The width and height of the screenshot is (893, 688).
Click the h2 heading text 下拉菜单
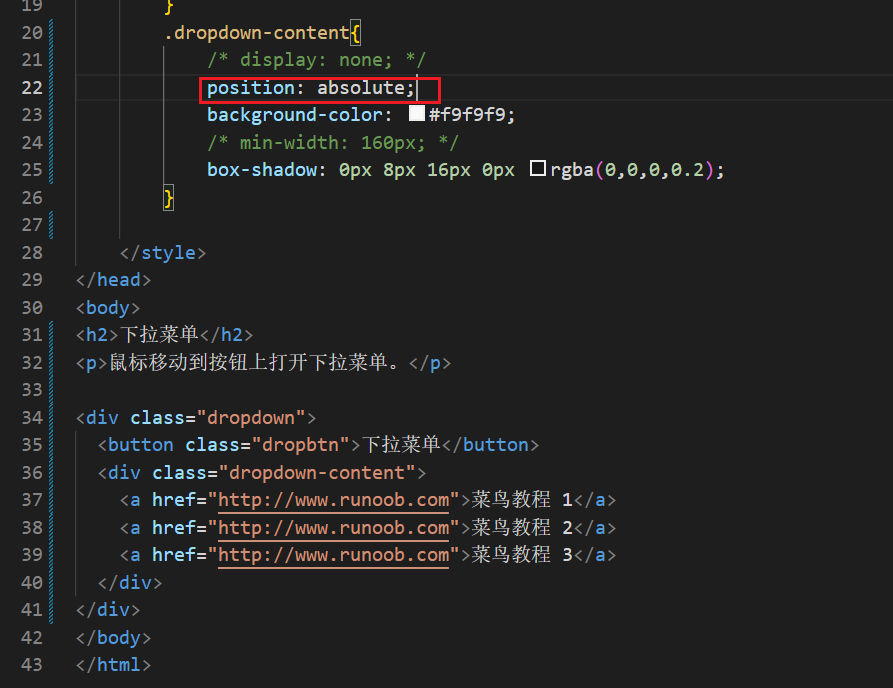point(159,334)
